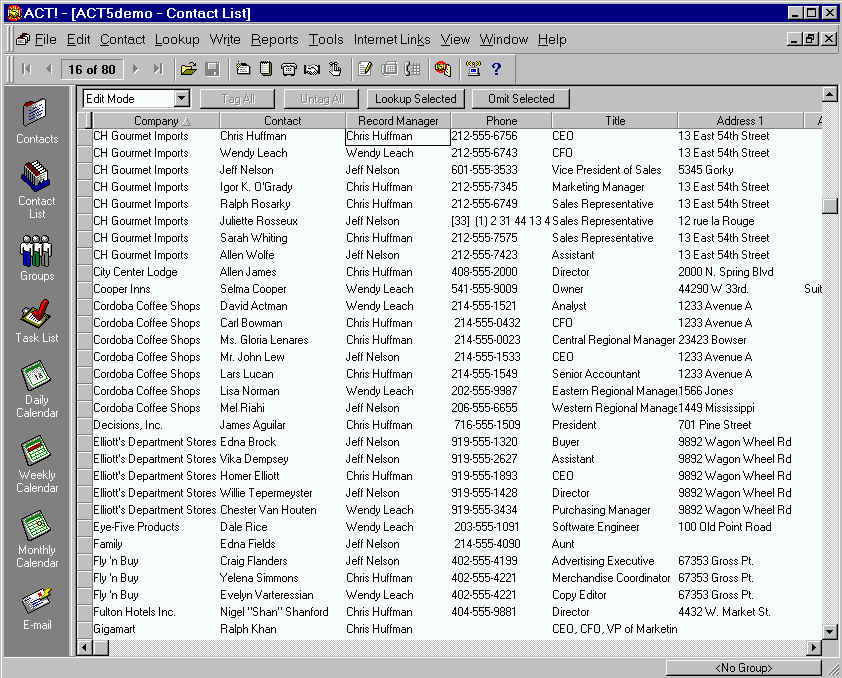Select the row selector for Cooper Inns
This screenshot has height=678, width=842.
click(x=84, y=289)
